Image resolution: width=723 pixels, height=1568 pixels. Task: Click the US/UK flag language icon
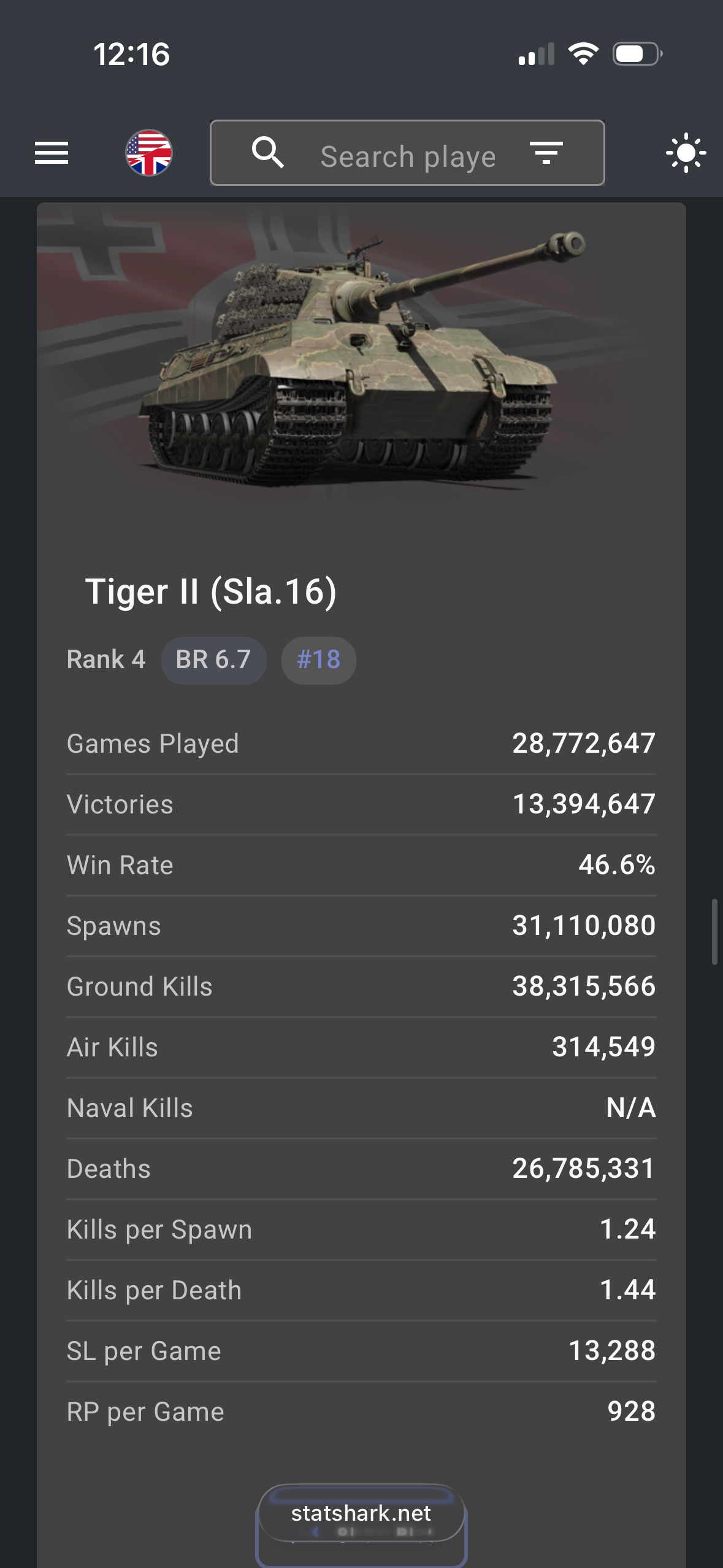(x=149, y=153)
